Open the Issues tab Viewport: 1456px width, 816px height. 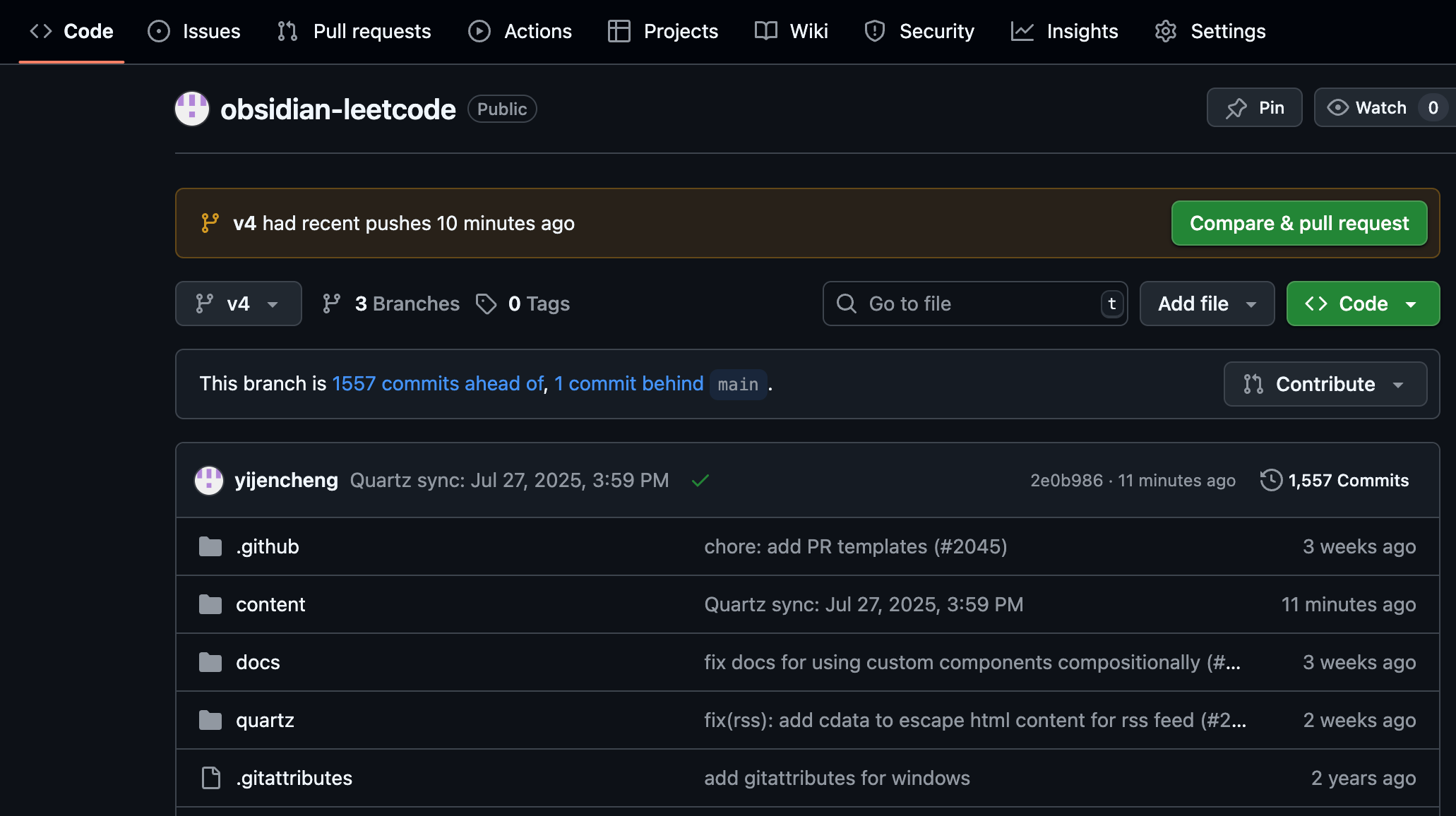pyautogui.click(x=194, y=31)
